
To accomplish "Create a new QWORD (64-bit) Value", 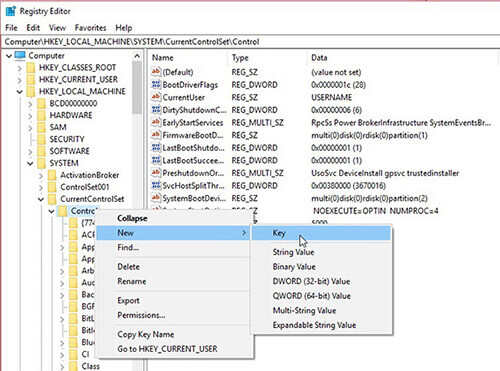I will [321, 296].
